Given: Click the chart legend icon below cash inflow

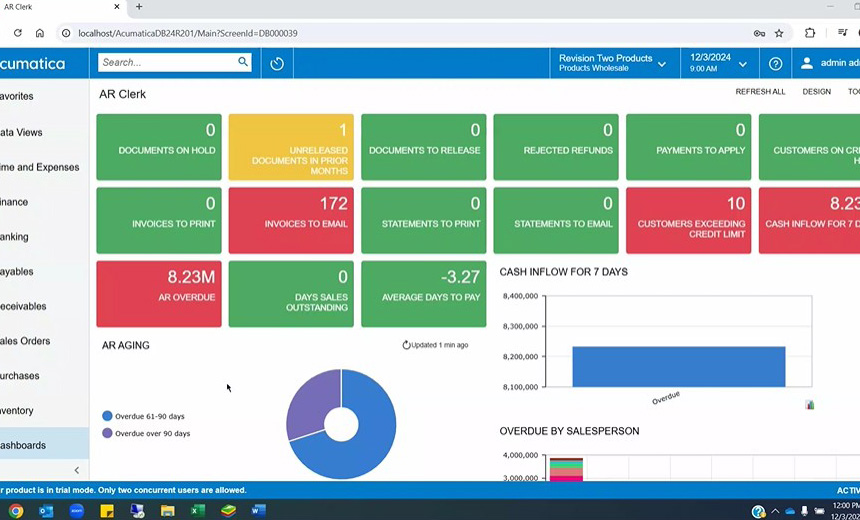Looking at the screenshot, I should [x=810, y=405].
